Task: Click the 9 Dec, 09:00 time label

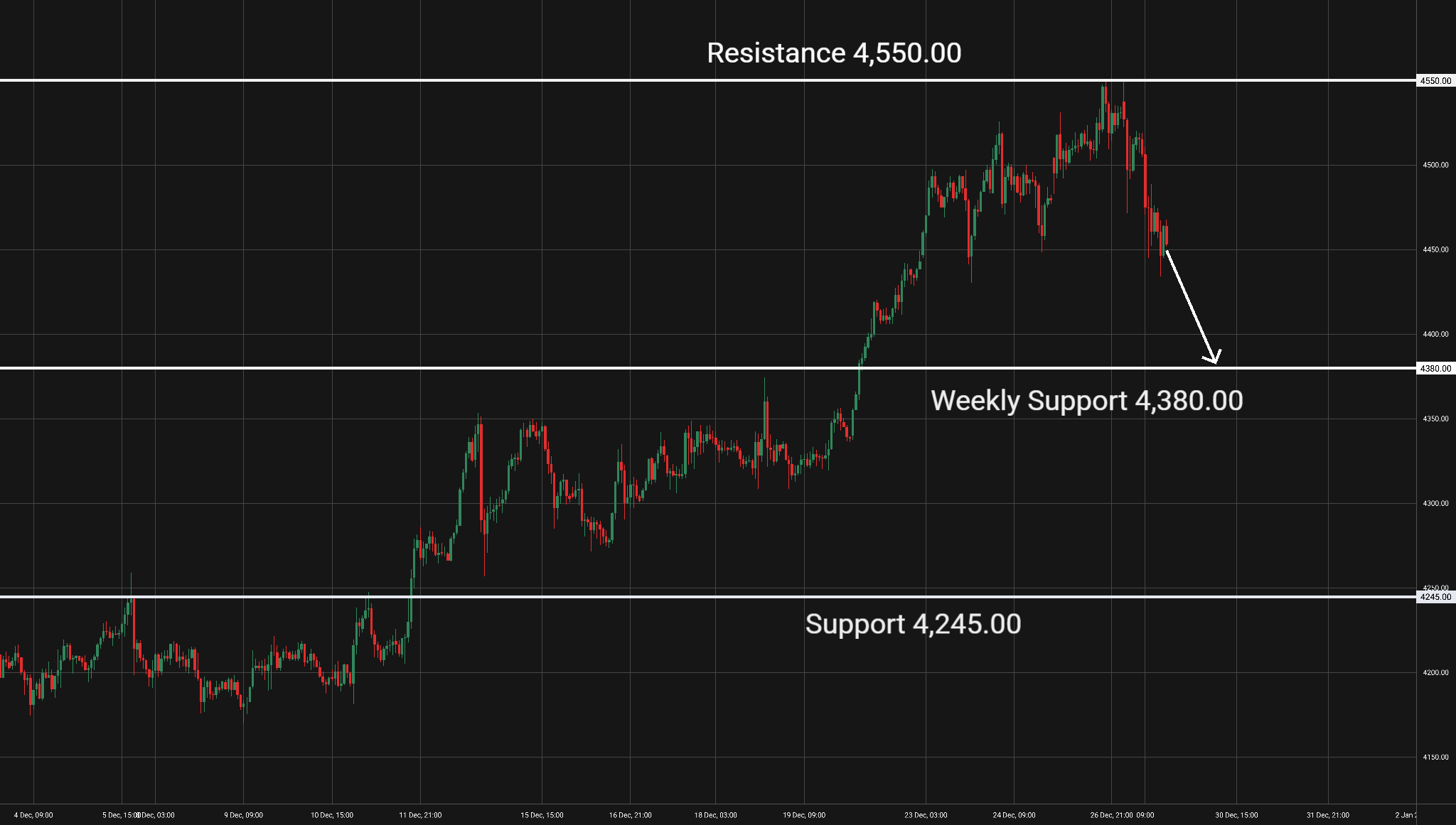Action: pos(243,815)
